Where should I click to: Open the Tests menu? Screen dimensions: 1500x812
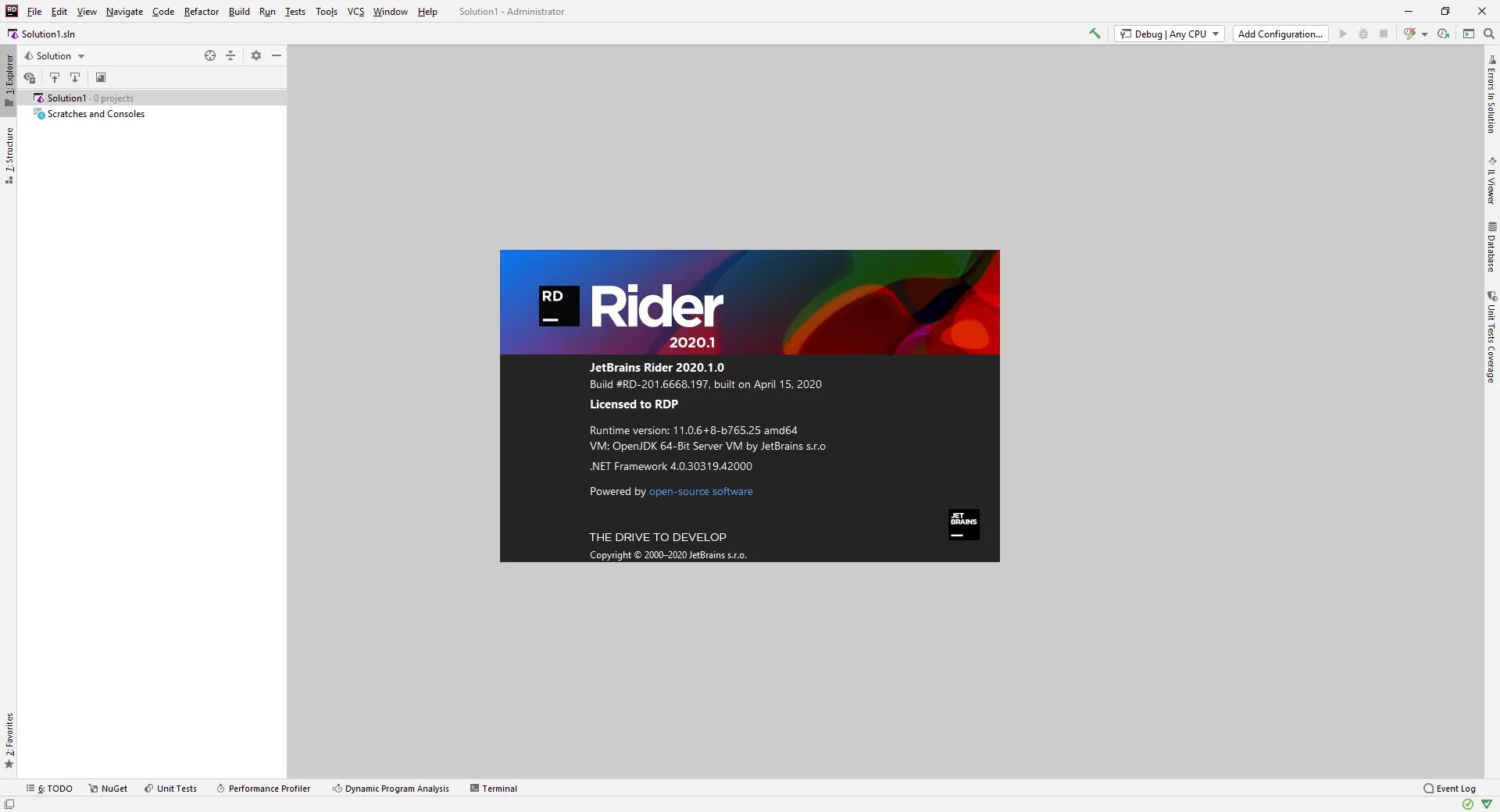pyautogui.click(x=295, y=12)
